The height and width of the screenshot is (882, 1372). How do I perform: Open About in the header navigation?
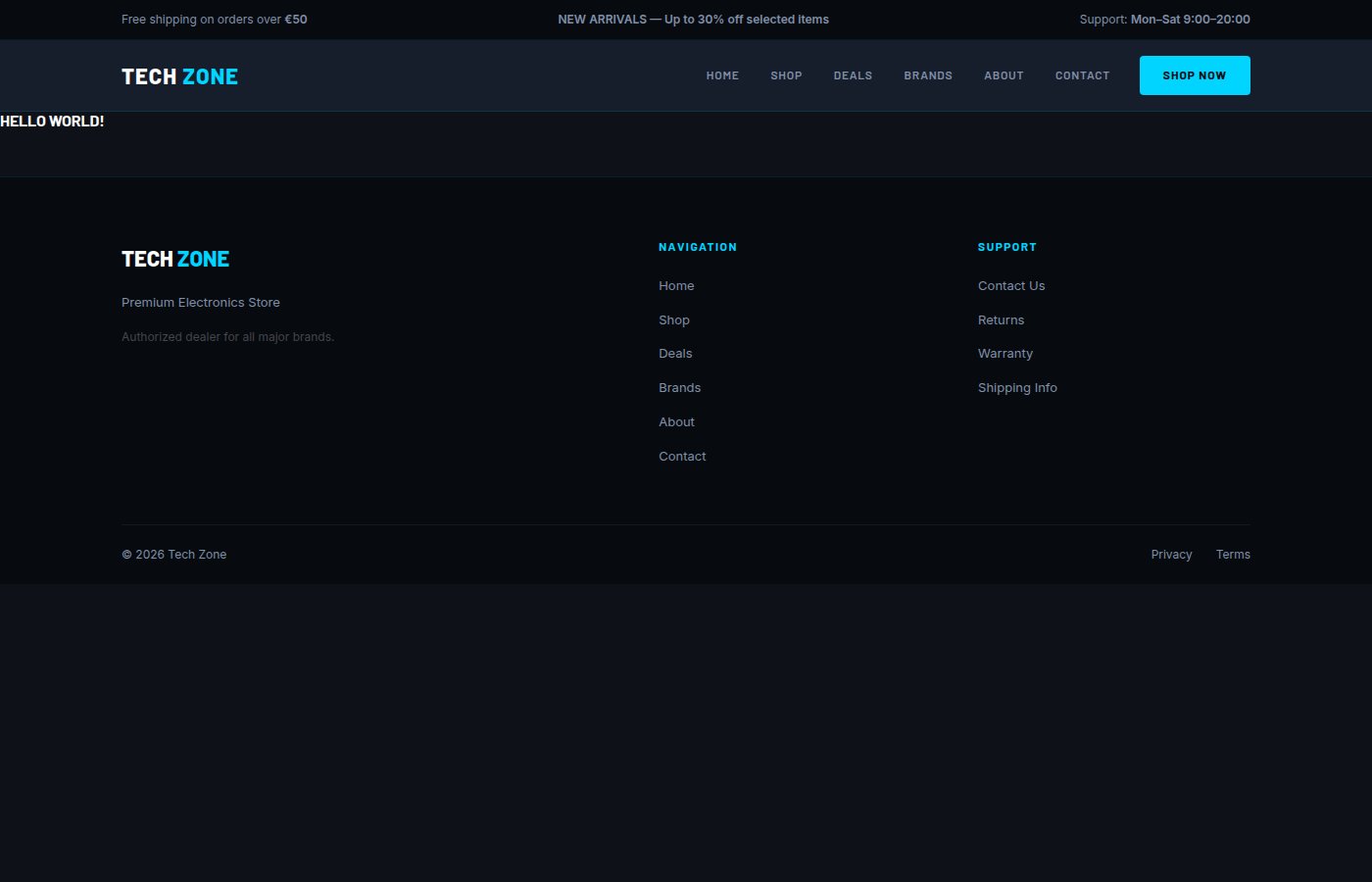coord(1004,75)
